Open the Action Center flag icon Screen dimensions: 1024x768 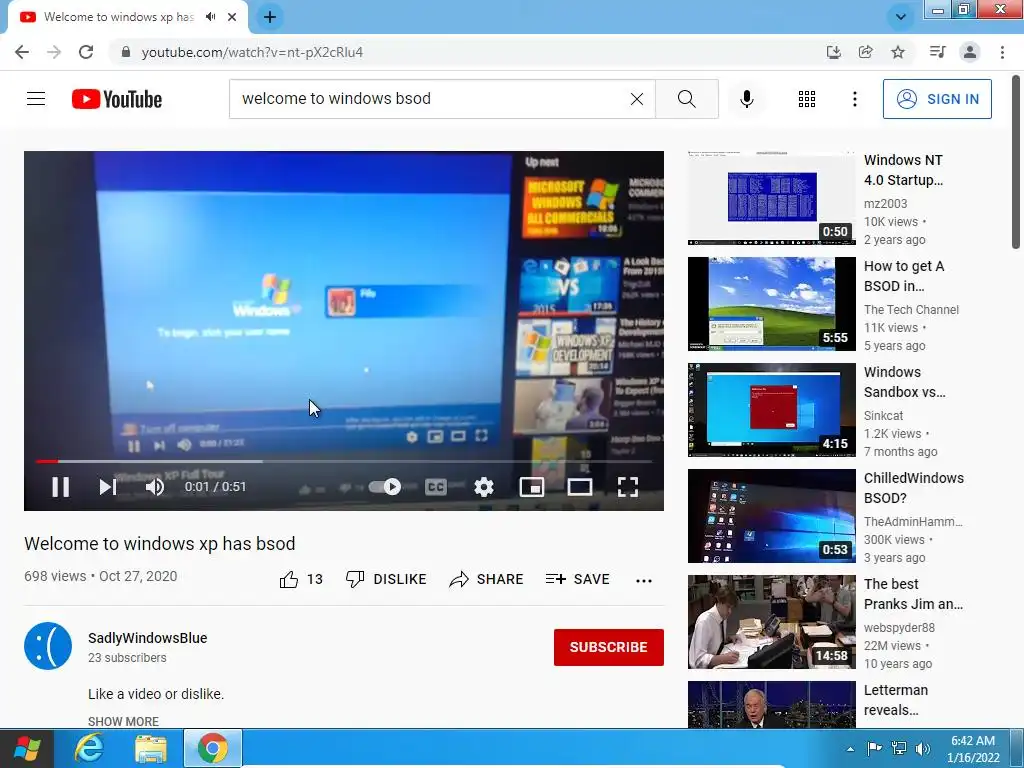click(874, 748)
